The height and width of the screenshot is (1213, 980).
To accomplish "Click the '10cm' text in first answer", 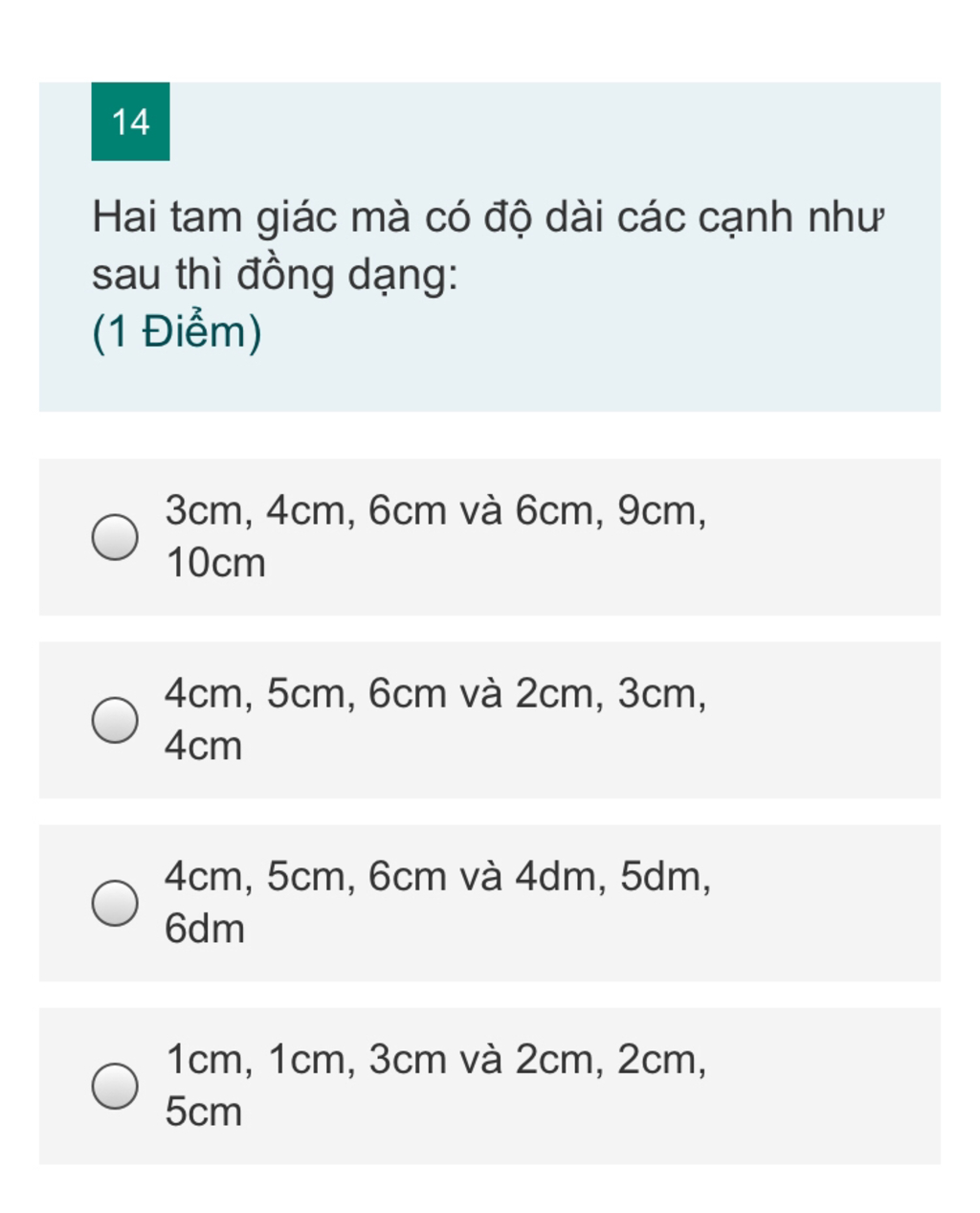I will click(x=215, y=562).
